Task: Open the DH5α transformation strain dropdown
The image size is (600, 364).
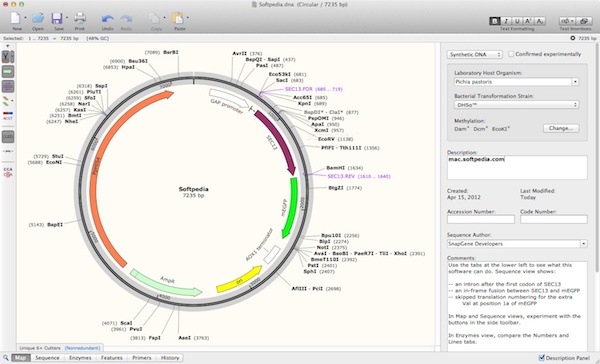Action: (517, 104)
